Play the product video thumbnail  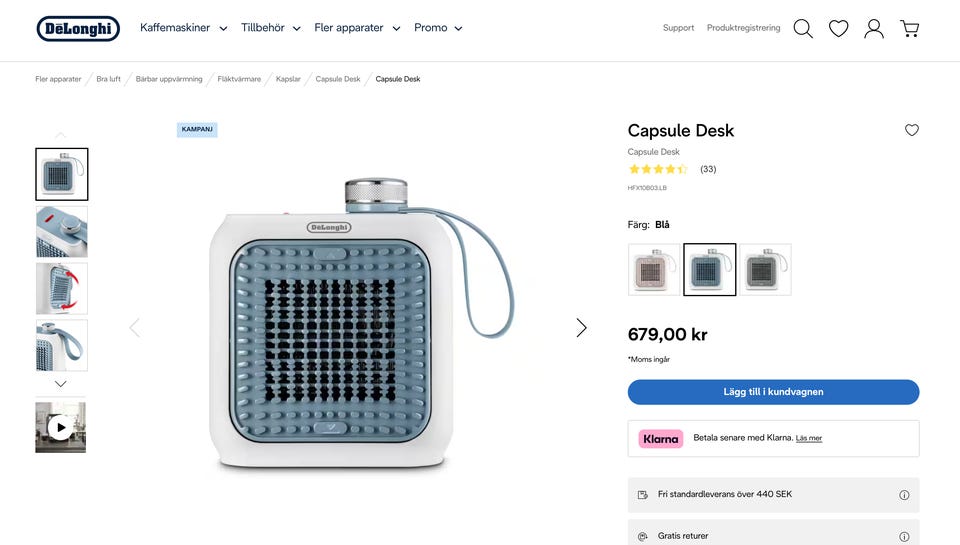point(61,428)
